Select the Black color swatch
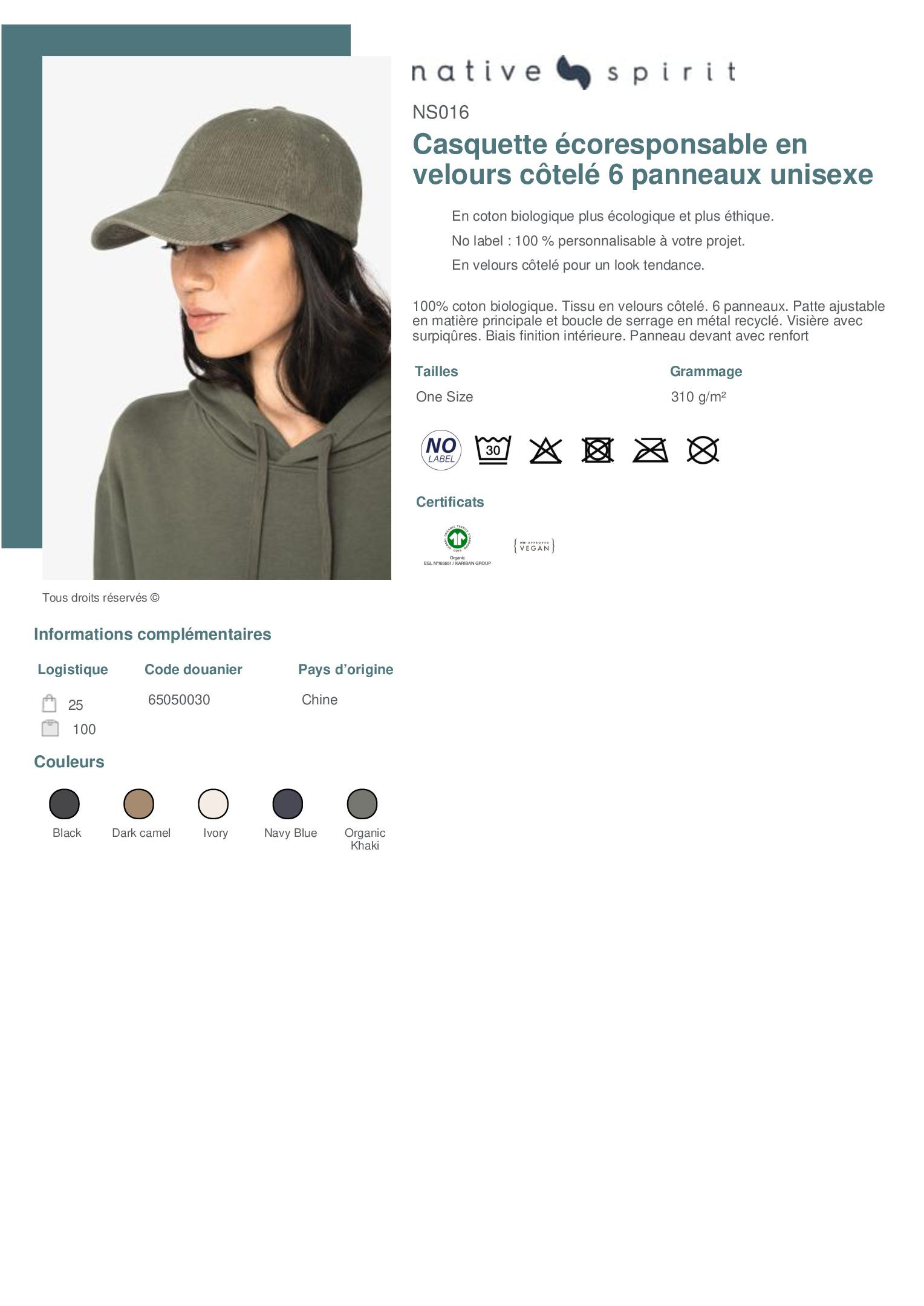This screenshot has width=924, height=1306. pyautogui.click(x=64, y=804)
